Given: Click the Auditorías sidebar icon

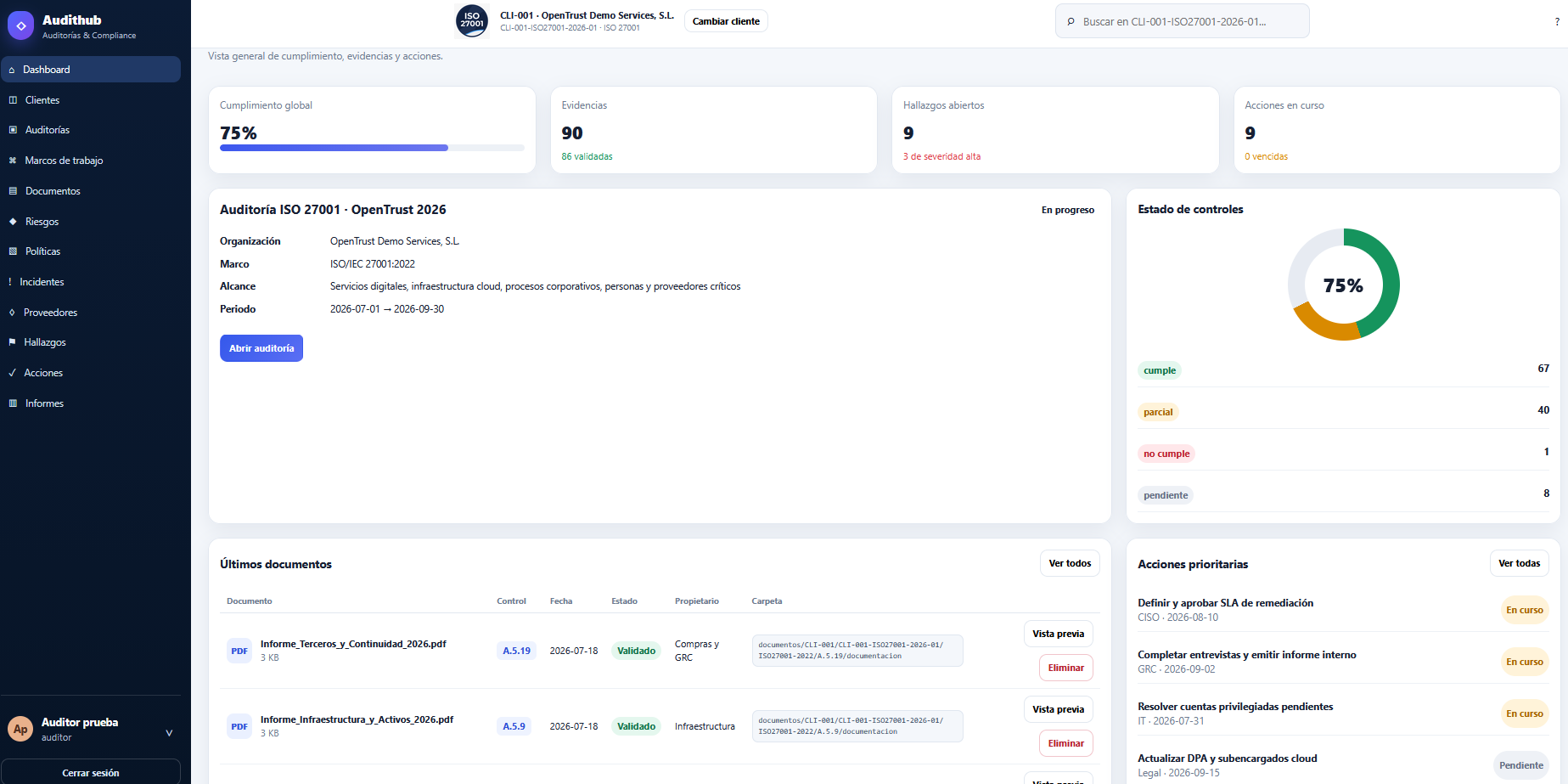Looking at the screenshot, I should 13,130.
